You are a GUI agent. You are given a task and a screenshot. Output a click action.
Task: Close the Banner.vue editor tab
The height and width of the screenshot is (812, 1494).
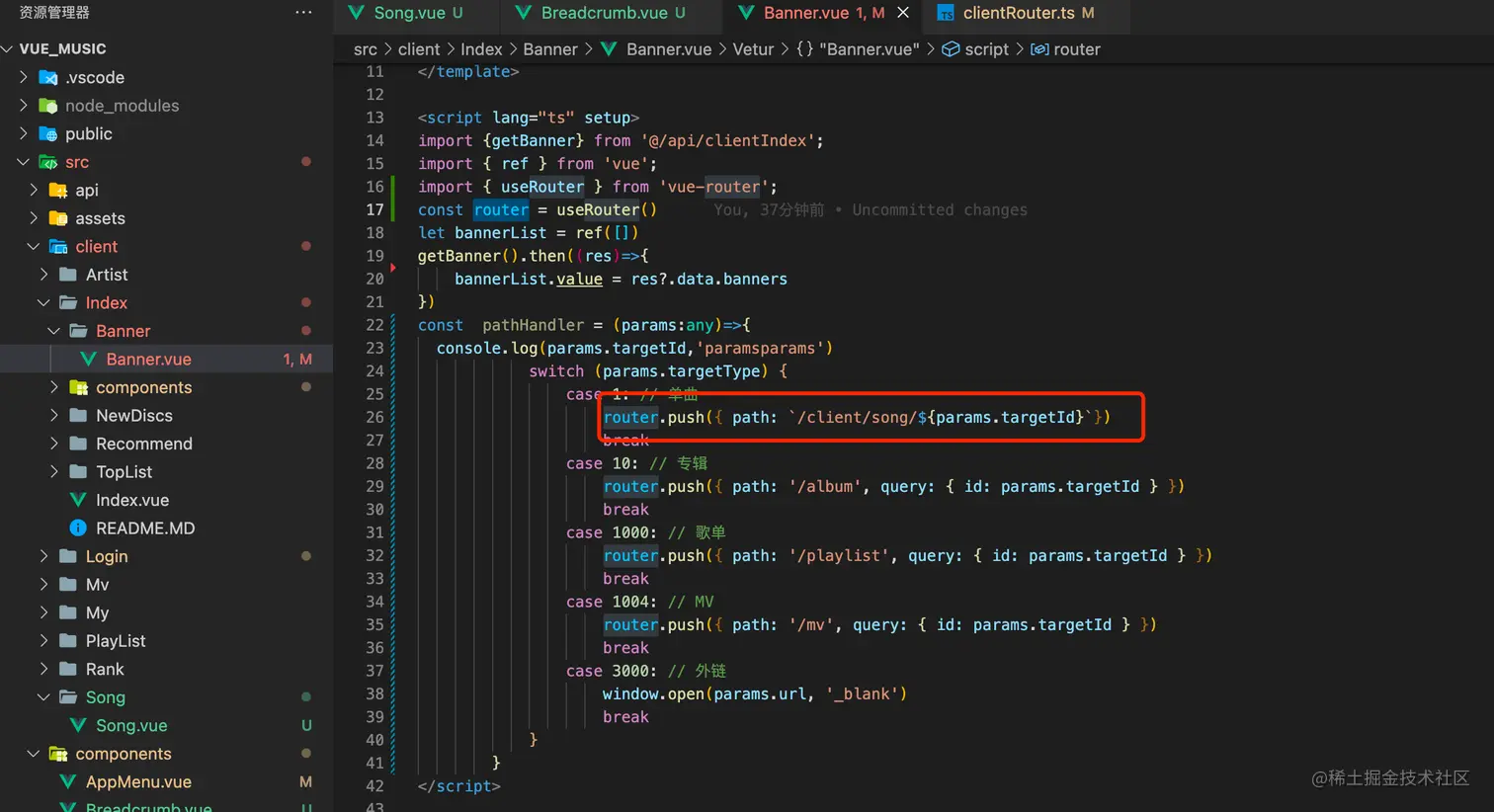point(903,13)
